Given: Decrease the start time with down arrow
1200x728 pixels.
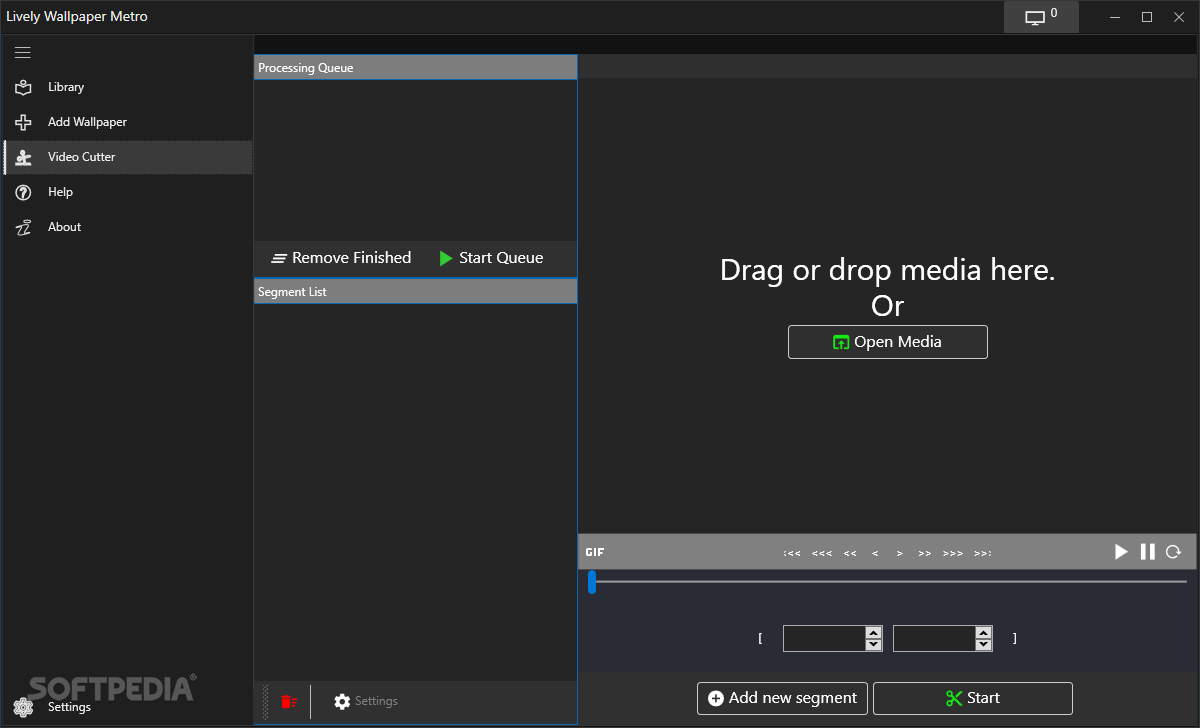Looking at the screenshot, I should (874, 645).
